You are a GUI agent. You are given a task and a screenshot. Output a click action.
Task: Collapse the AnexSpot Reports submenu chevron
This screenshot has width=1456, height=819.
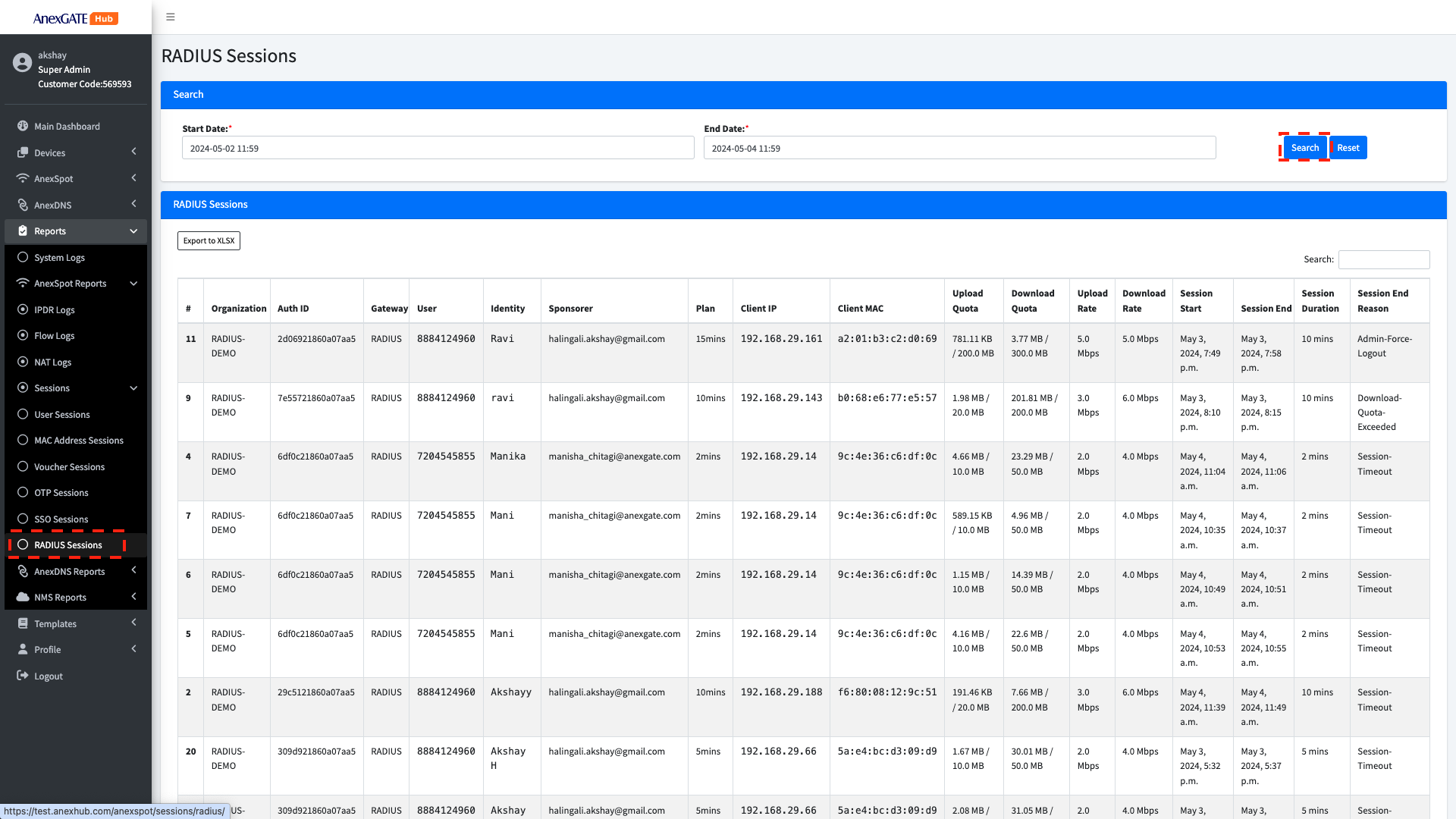pyautogui.click(x=133, y=284)
